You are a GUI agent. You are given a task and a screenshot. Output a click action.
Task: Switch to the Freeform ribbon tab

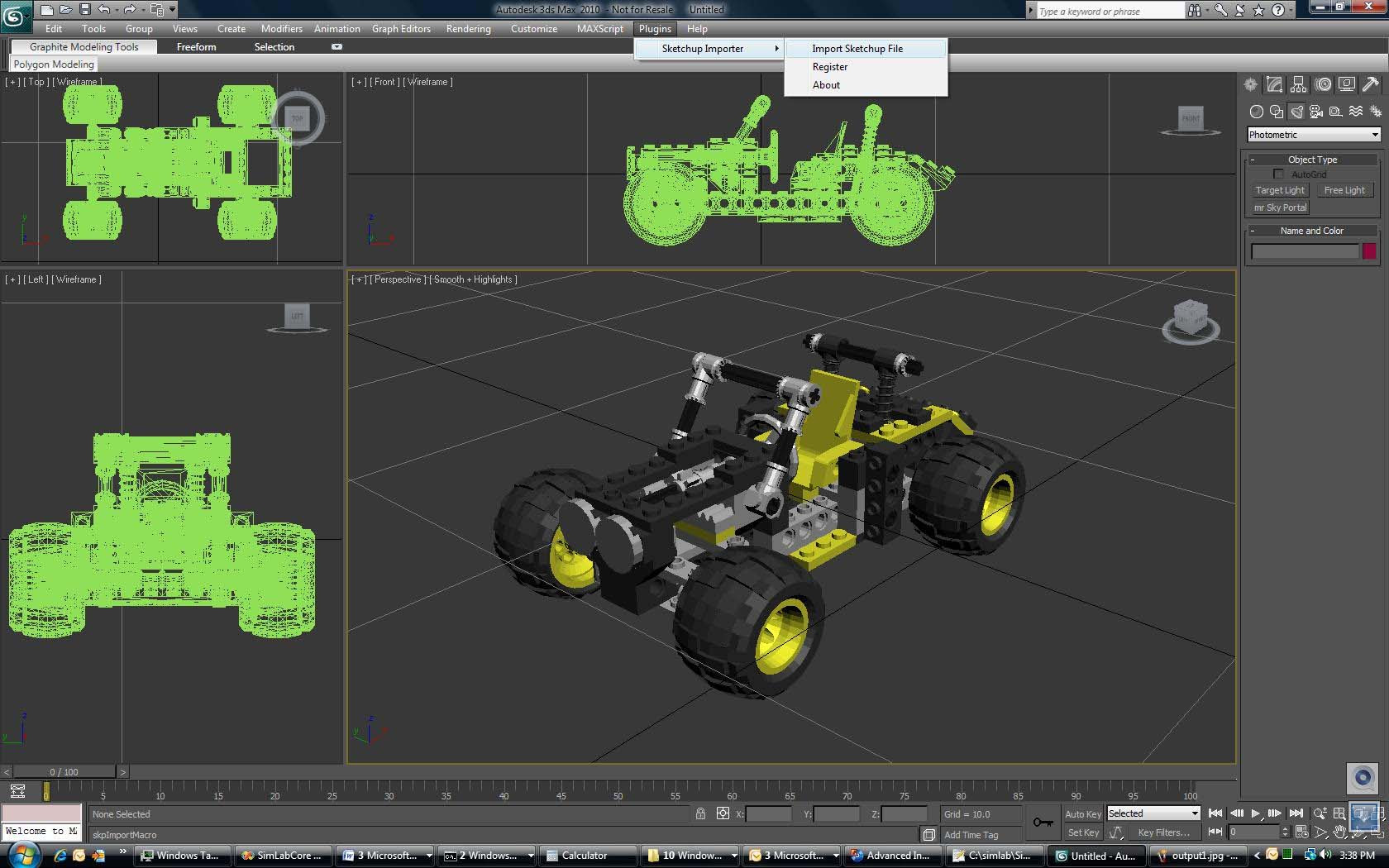(196, 47)
